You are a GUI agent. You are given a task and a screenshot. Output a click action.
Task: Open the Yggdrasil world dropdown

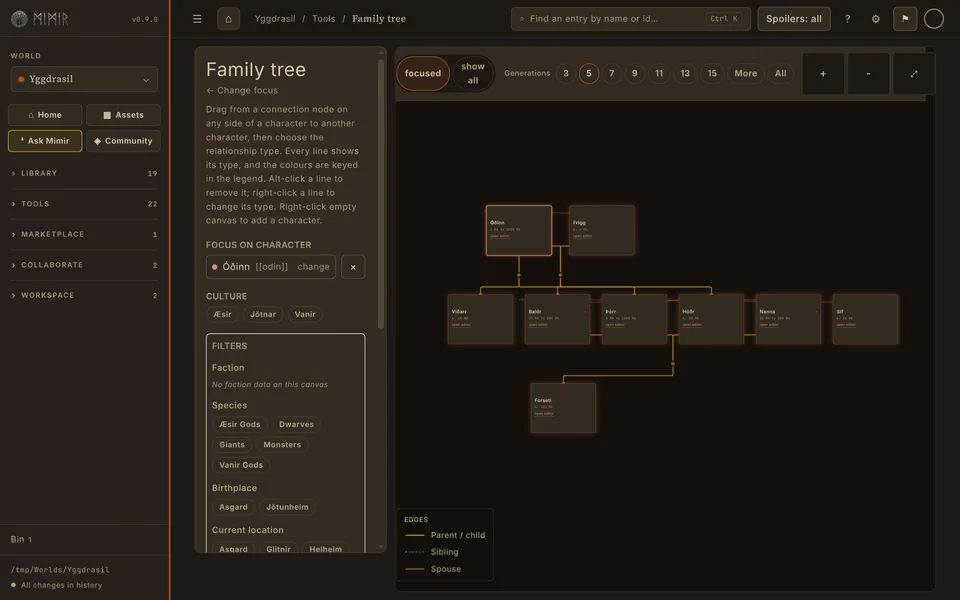[84, 79]
